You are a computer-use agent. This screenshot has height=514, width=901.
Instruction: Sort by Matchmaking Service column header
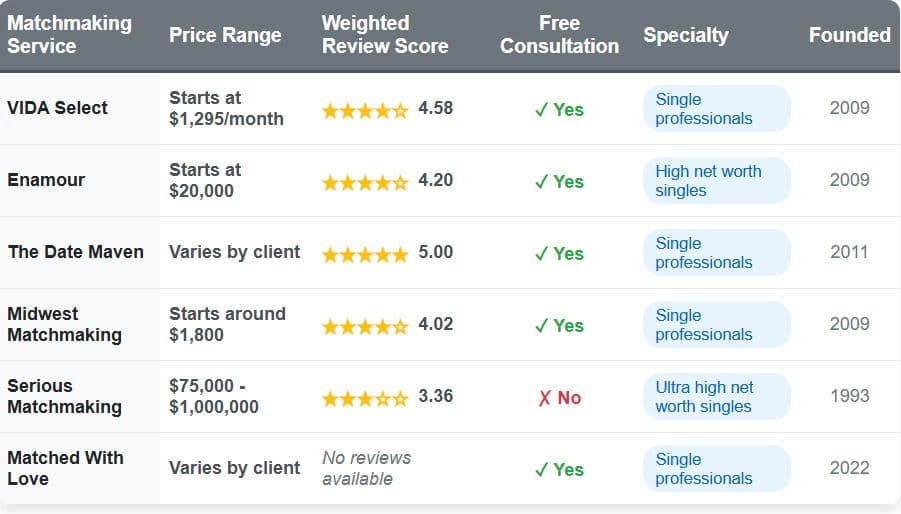point(69,34)
